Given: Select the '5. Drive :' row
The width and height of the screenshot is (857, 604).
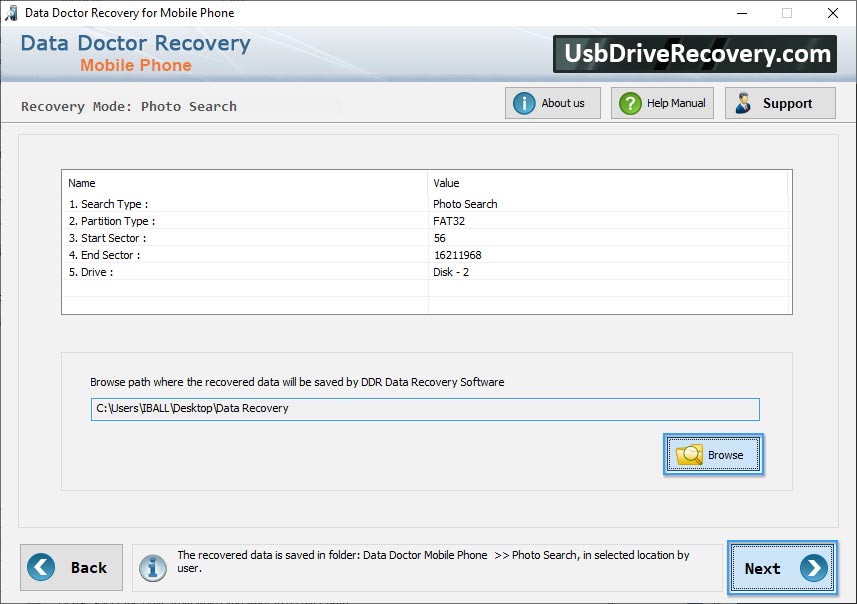Looking at the screenshot, I should (426, 272).
